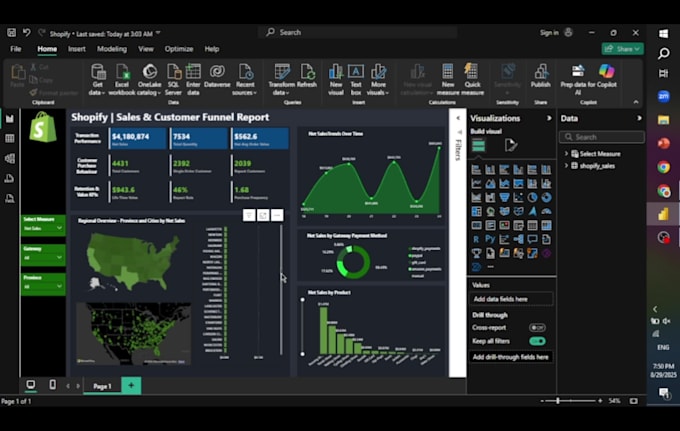Switch to Table view in left sidebar

pyautogui.click(x=10, y=139)
